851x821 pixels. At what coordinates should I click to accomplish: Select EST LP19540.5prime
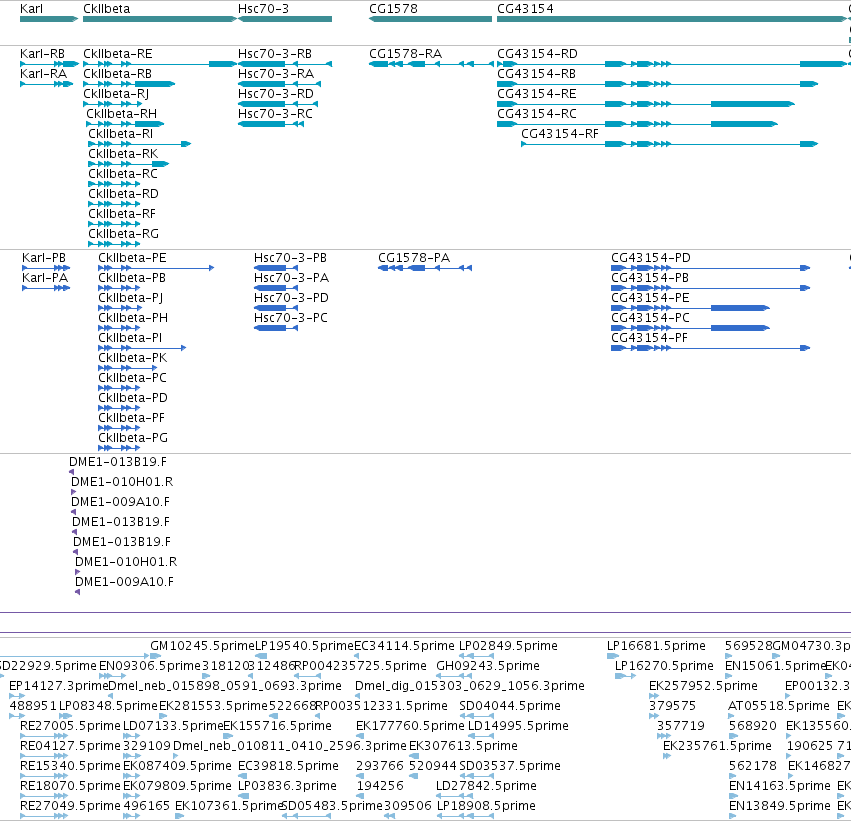[x=304, y=646]
